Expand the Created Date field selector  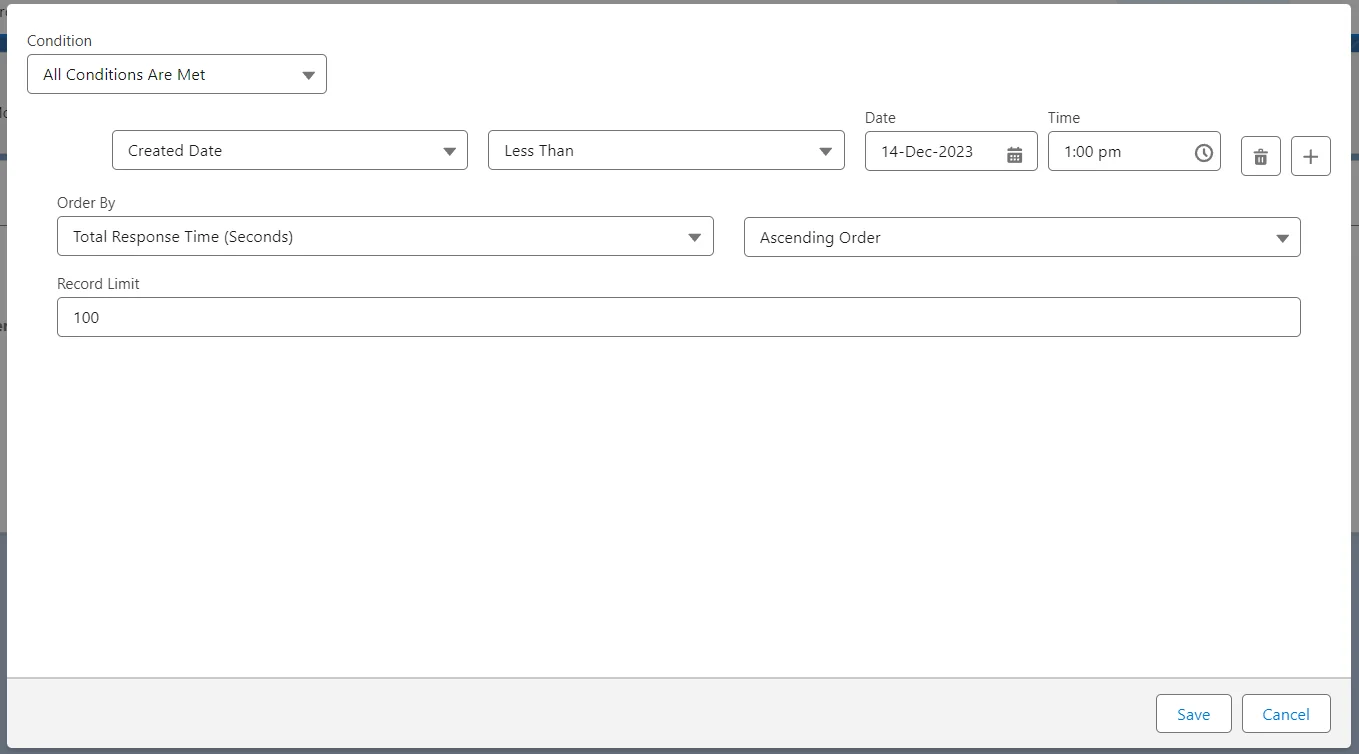pyautogui.click(x=270, y=151)
